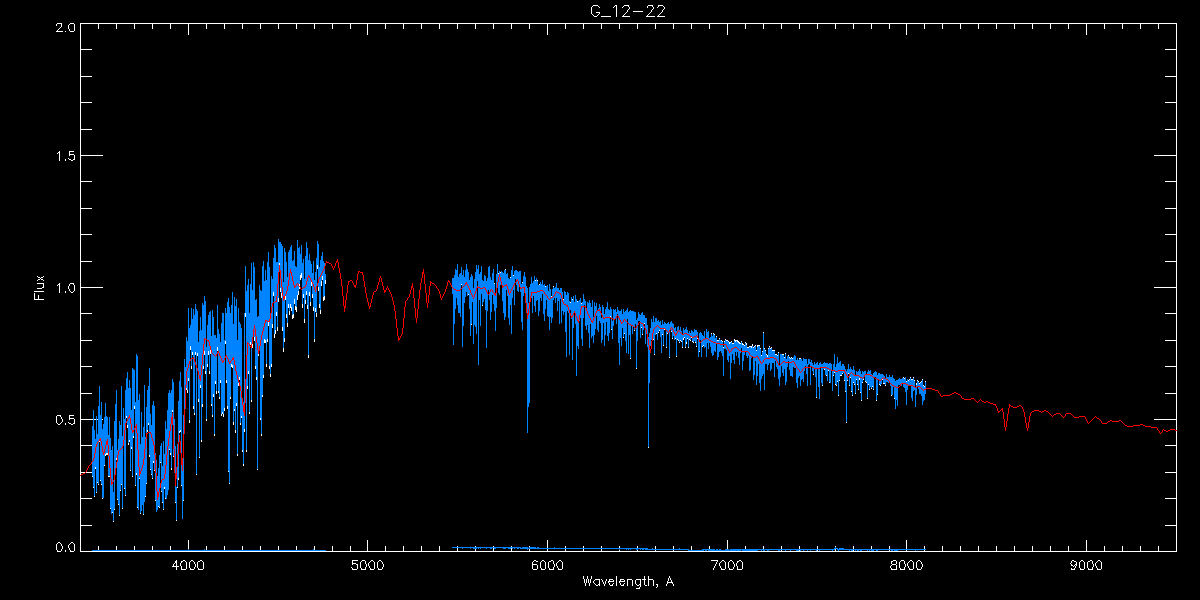Image resolution: width=1200 pixels, height=600 pixels.
Task: Pick the 8000 wavelength tick label
Action: (906, 564)
